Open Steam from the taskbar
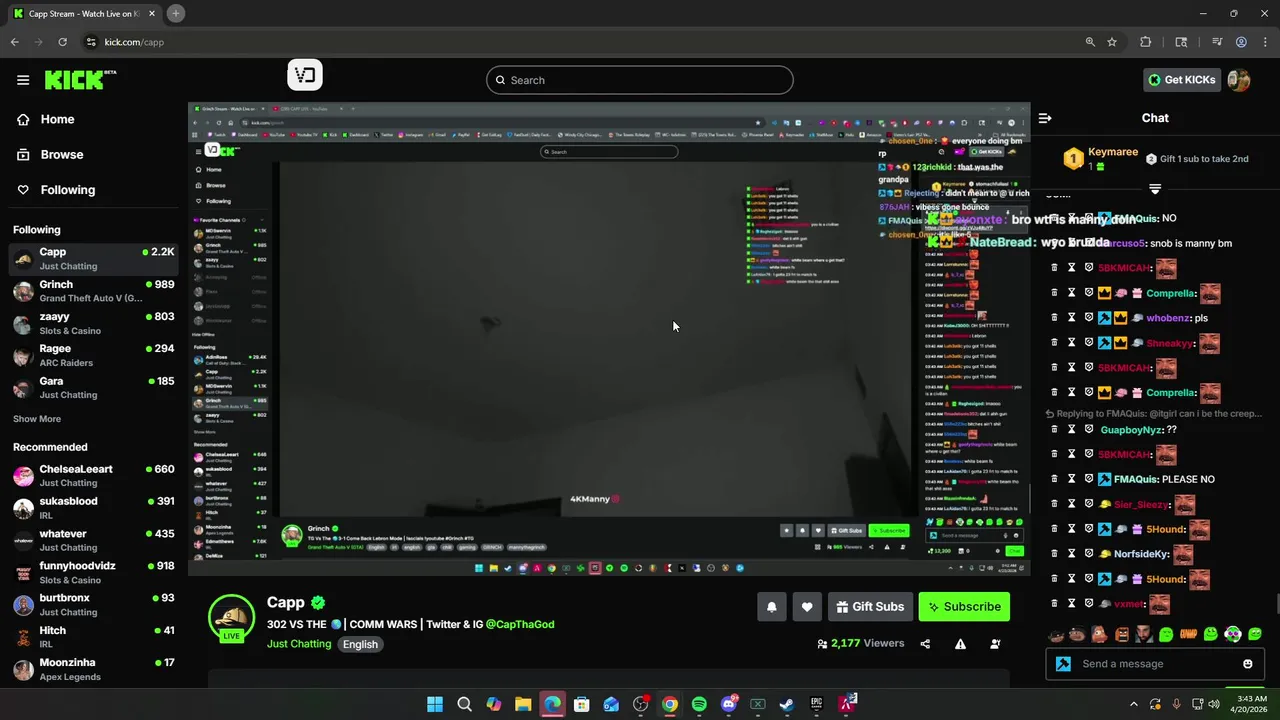The width and height of the screenshot is (1280, 720). 787,704
